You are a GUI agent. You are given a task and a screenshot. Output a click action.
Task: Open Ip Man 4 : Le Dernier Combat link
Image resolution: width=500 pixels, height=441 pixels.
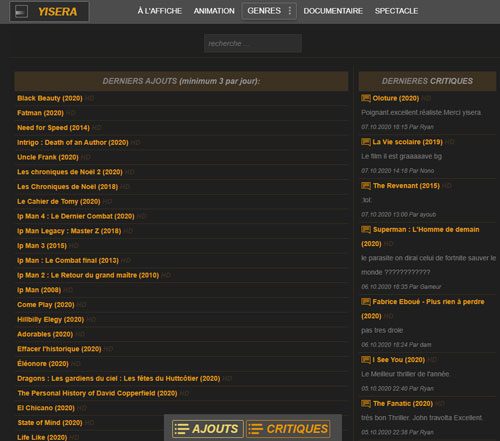(x=76, y=216)
